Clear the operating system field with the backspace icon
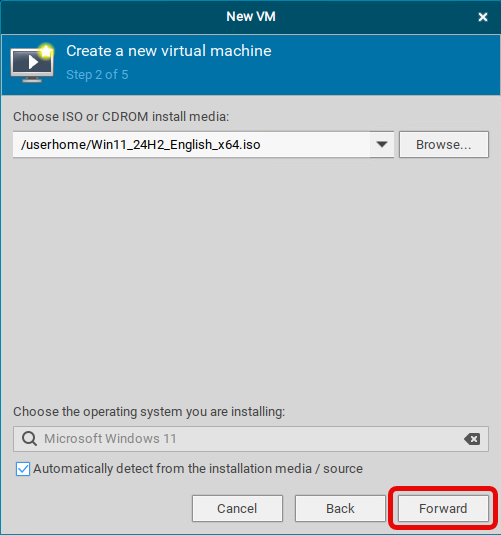The height and width of the screenshot is (535, 501). click(x=472, y=439)
